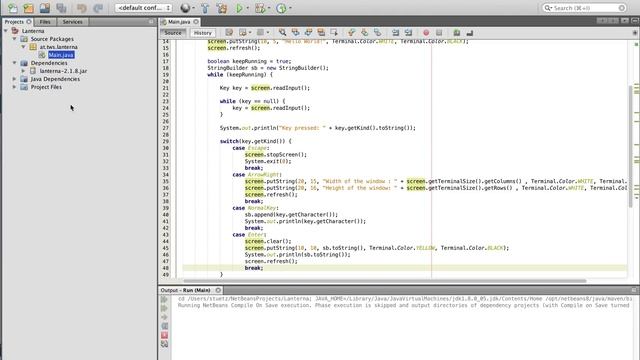Expand the lanterna-2.1.8.jar node

coord(23,71)
